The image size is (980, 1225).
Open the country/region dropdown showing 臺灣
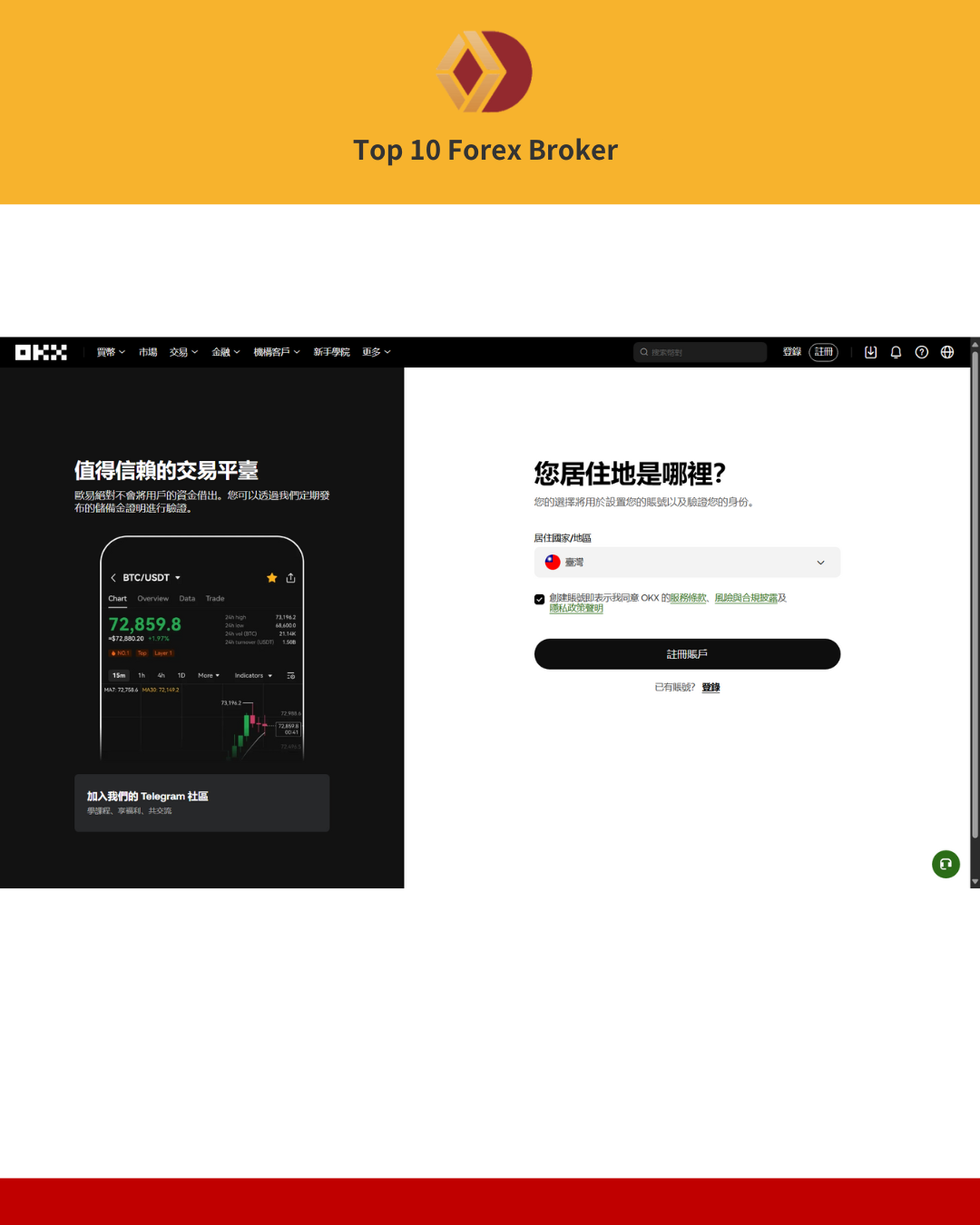[x=687, y=563]
